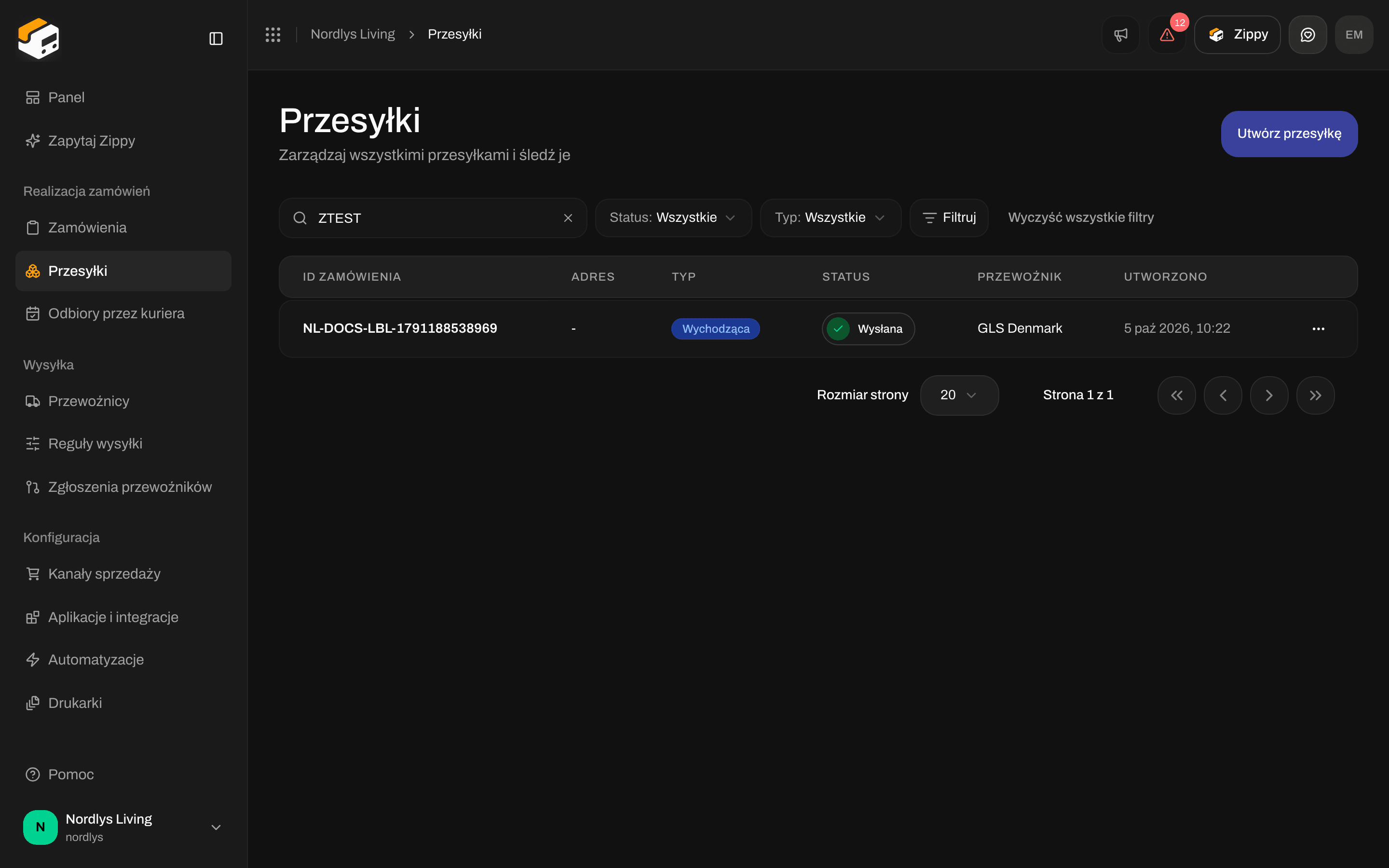Open Automatyzacje
Image resolution: width=1389 pixels, height=868 pixels.
123,660
